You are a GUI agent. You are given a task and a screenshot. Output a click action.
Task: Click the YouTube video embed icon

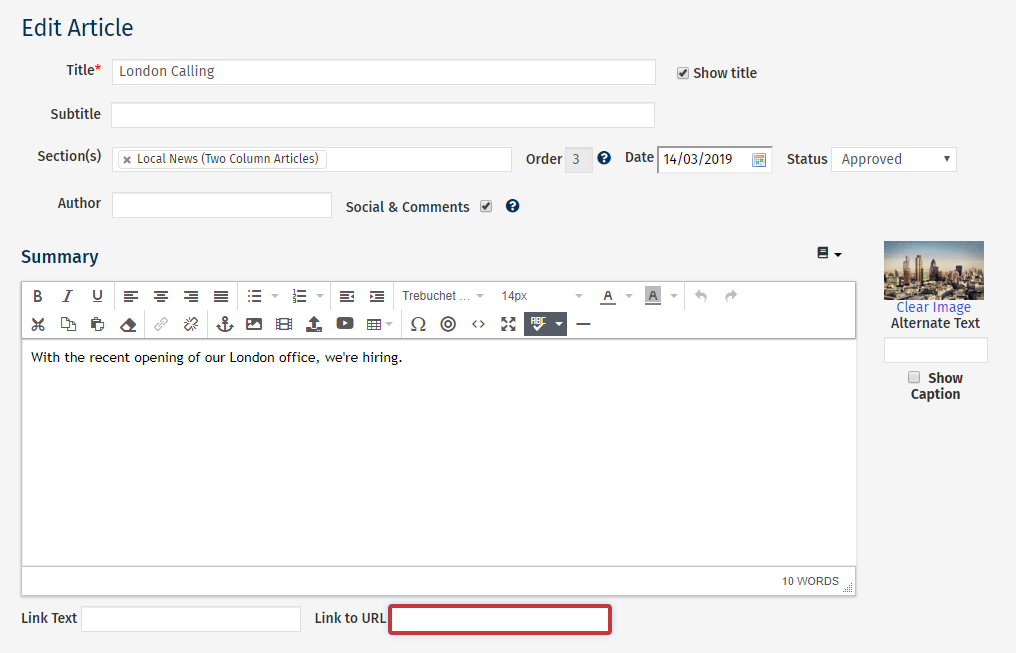pos(345,324)
